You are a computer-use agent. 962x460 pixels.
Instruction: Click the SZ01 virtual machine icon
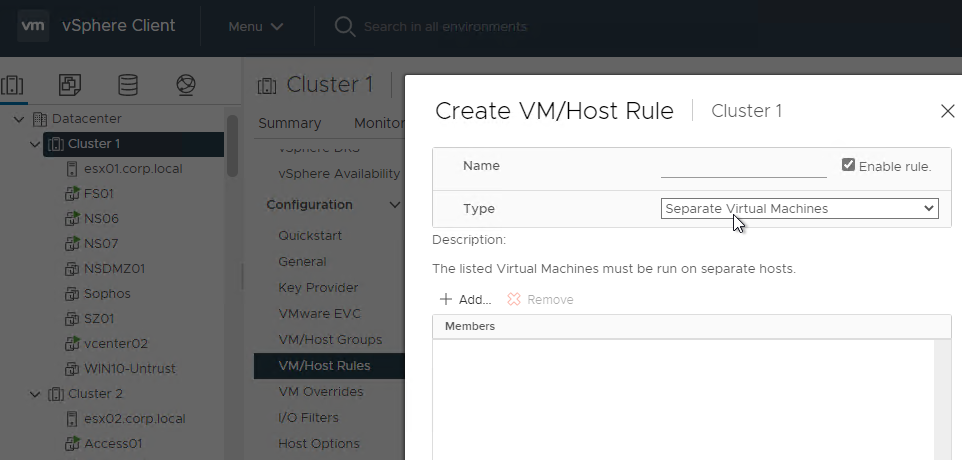pos(72,319)
